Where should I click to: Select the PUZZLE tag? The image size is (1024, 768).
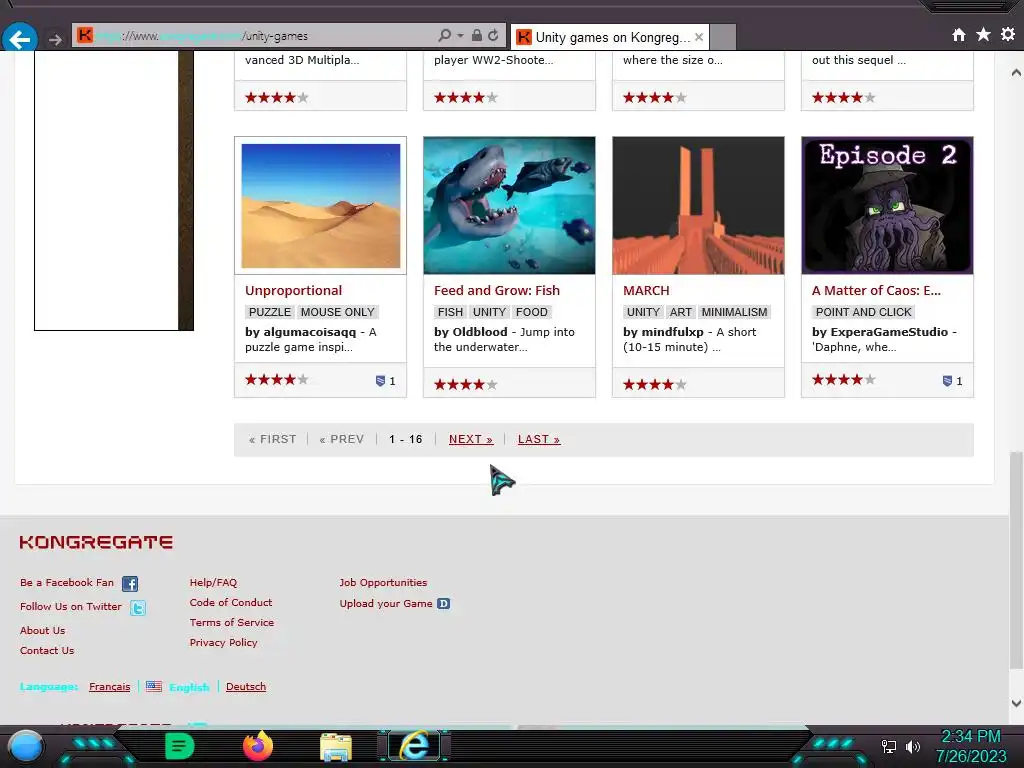click(270, 312)
